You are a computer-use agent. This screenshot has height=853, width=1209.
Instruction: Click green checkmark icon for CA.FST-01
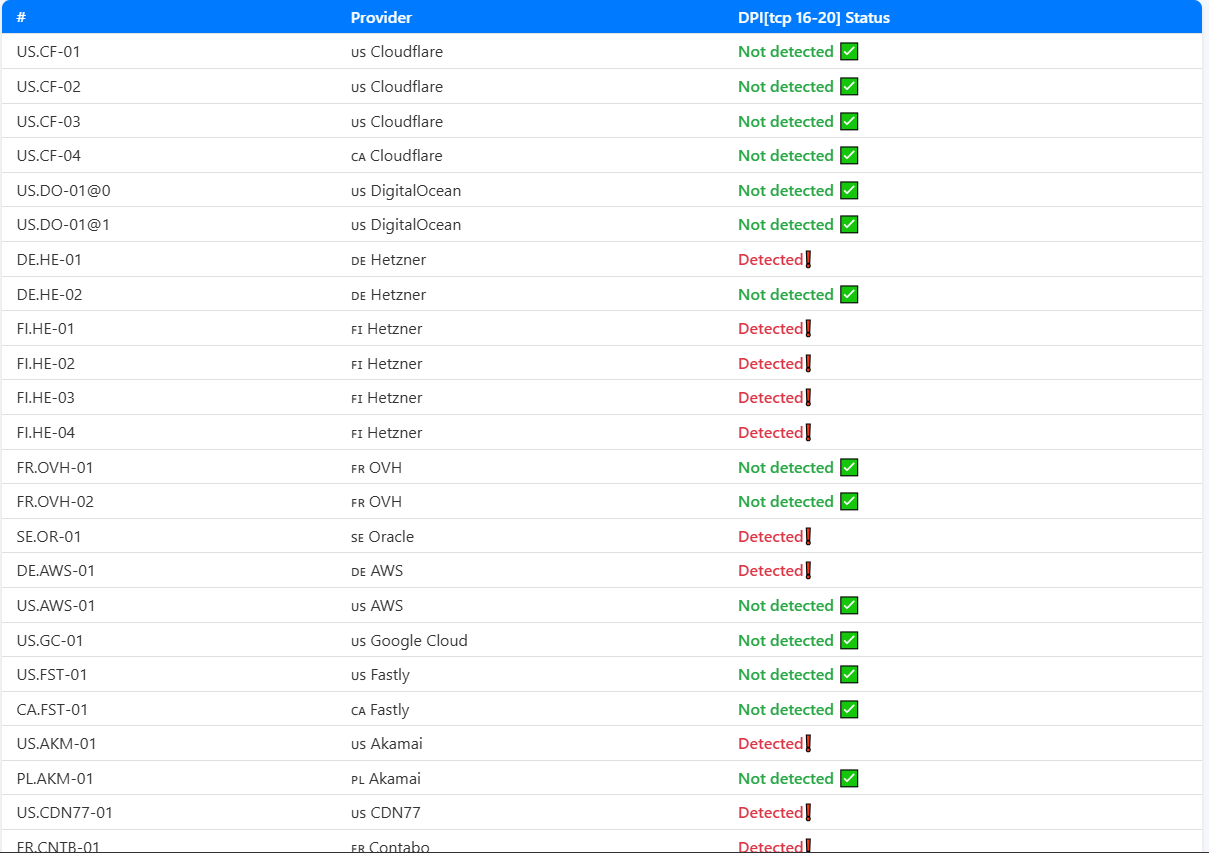849,710
